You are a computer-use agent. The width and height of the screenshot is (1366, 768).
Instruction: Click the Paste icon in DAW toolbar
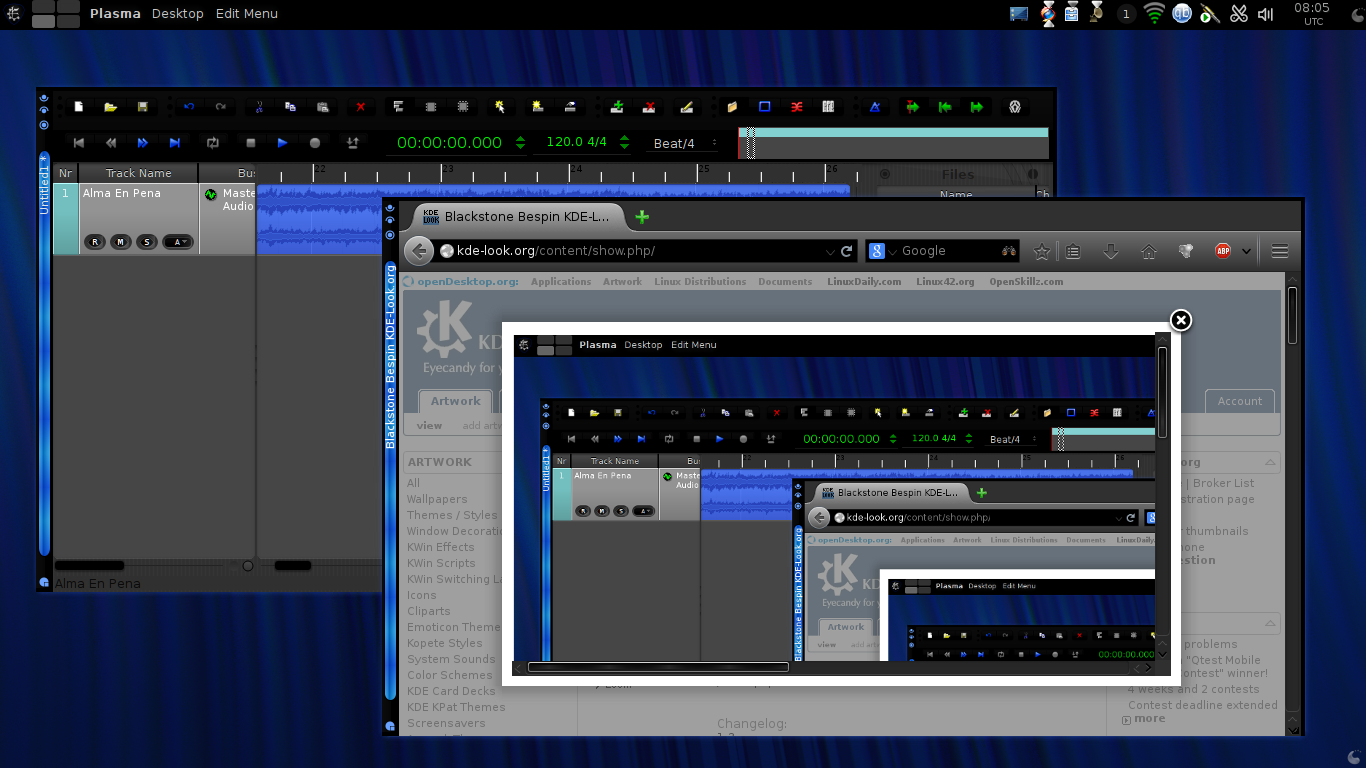click(x=322, y=107)
